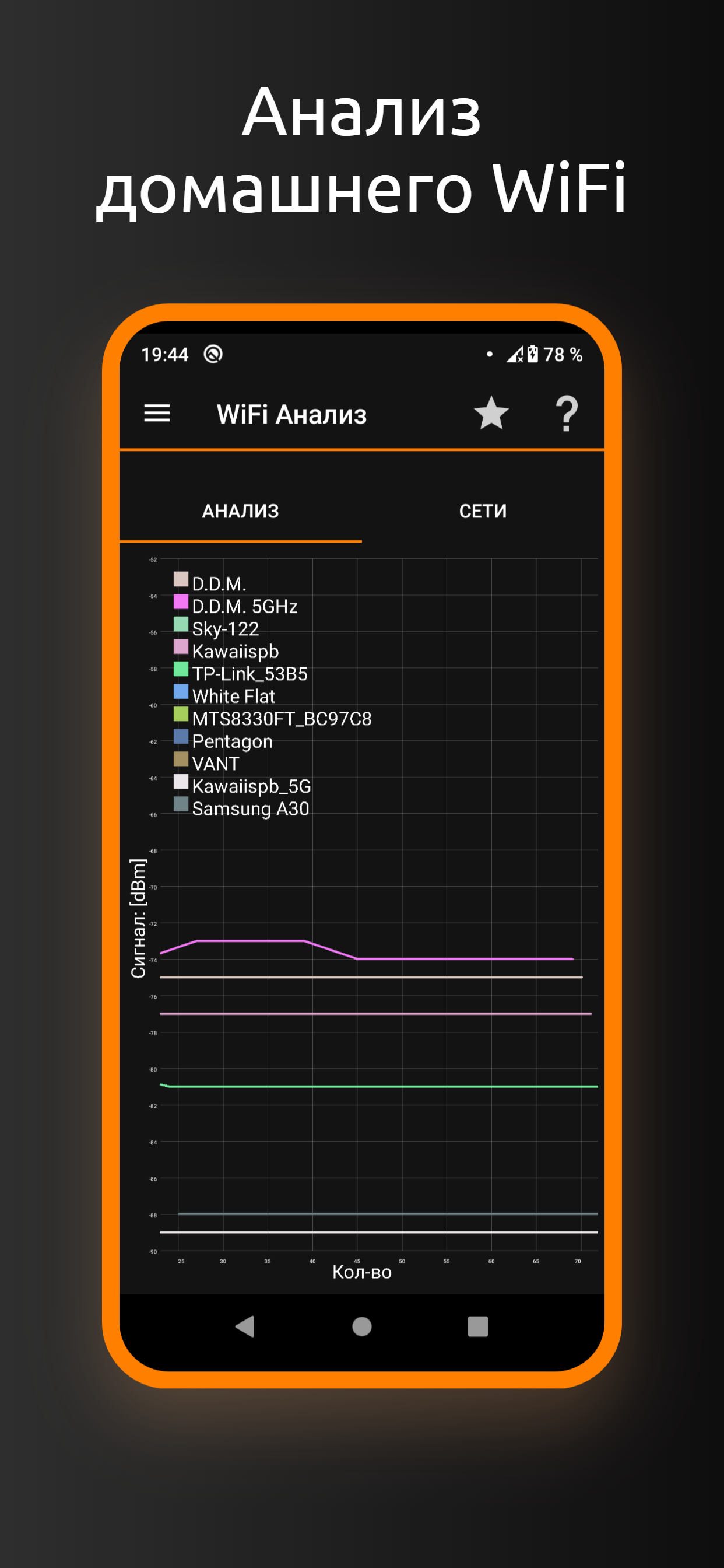Switch to the СЕТИ tab
The height and width of the screenshot is (1568, 724).
click(483, 510)
